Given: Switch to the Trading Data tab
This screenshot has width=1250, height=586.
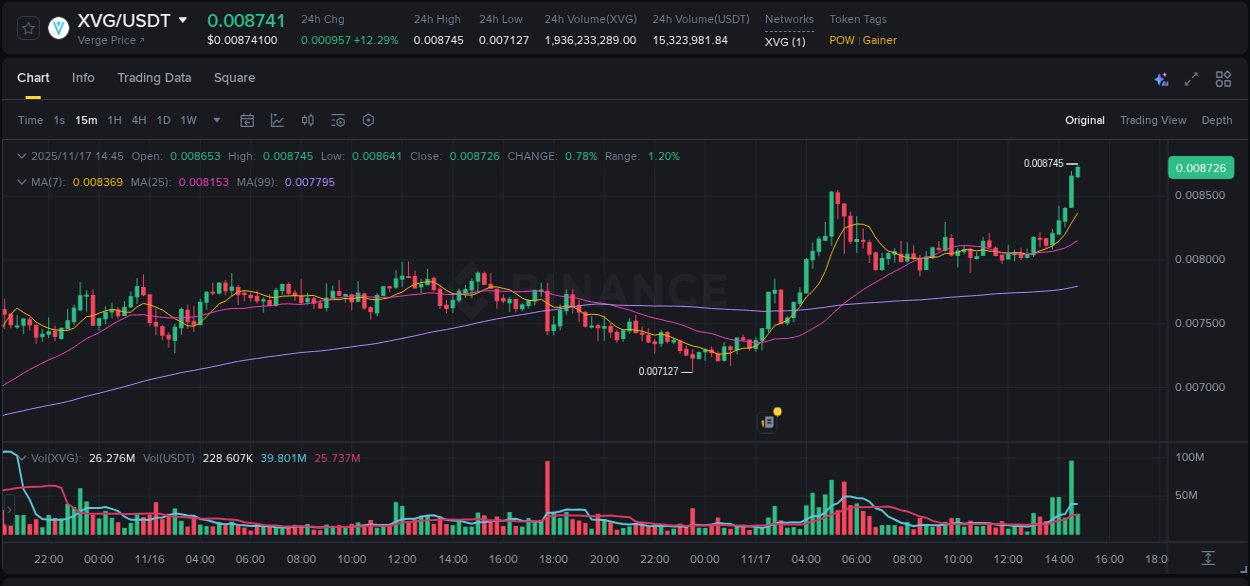Looking at the screenshot, I should [x=154, y=78].
